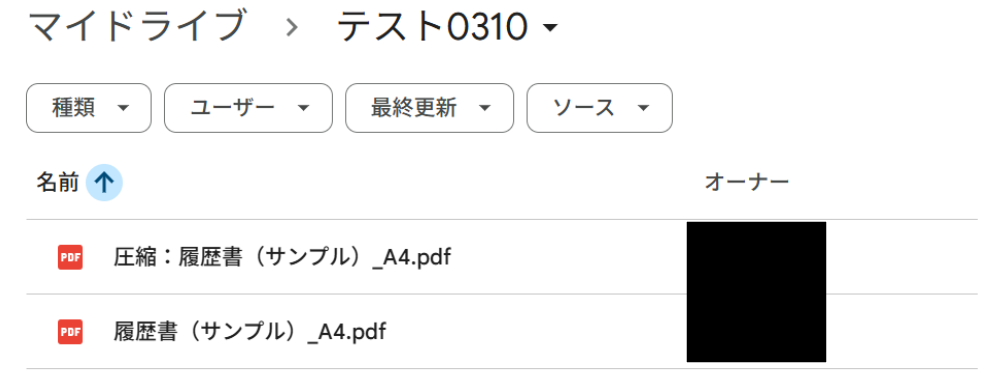Click the PDF icon for 圧縮：履歴書（サンプル）_A4.pdf

pos(70,257)
